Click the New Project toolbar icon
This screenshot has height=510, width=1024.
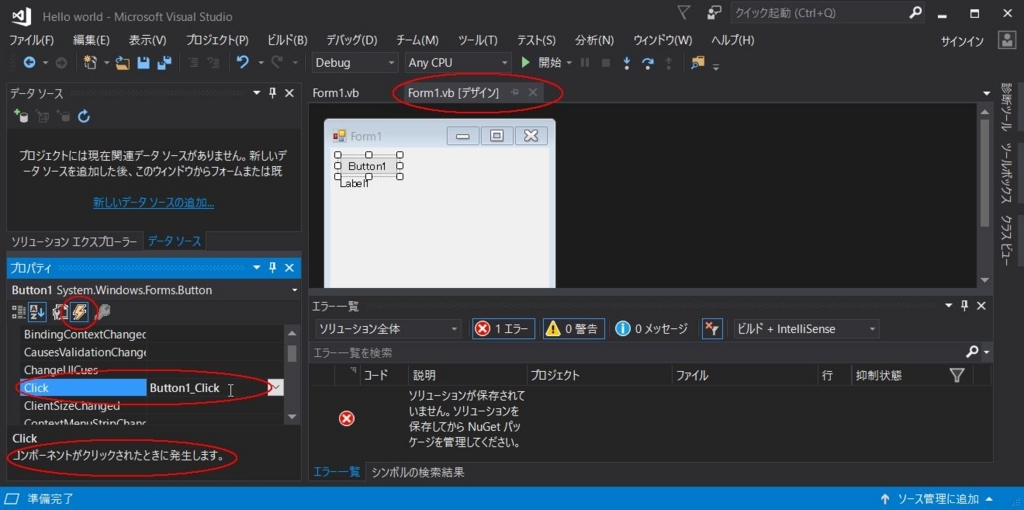tap(90, 63)
